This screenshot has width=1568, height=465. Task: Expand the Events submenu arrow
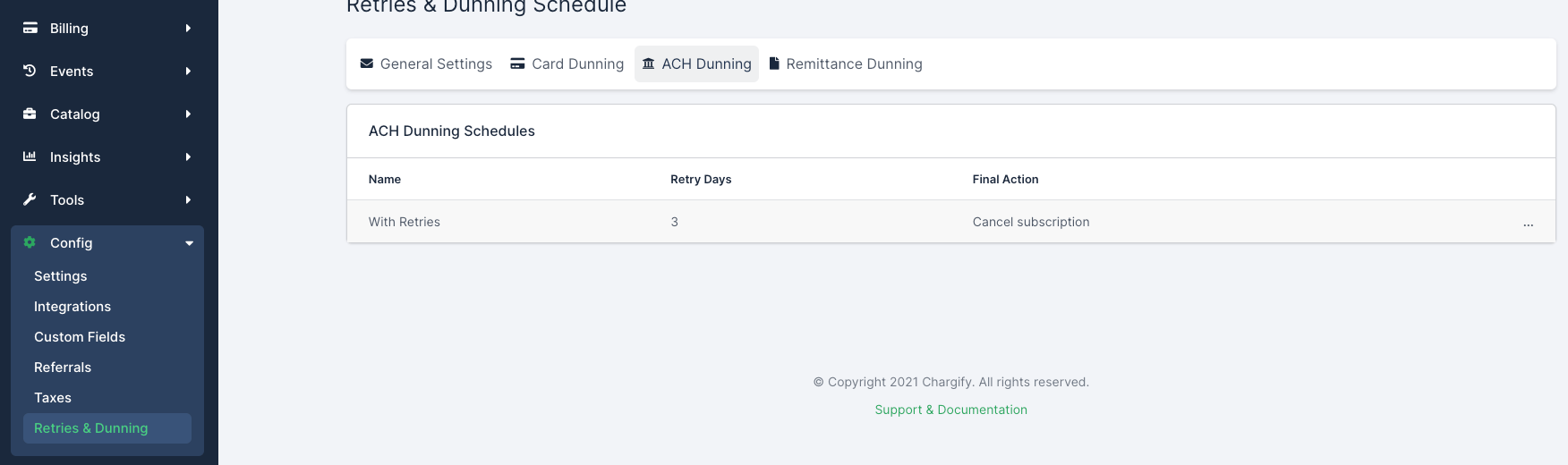coord(188,71)
